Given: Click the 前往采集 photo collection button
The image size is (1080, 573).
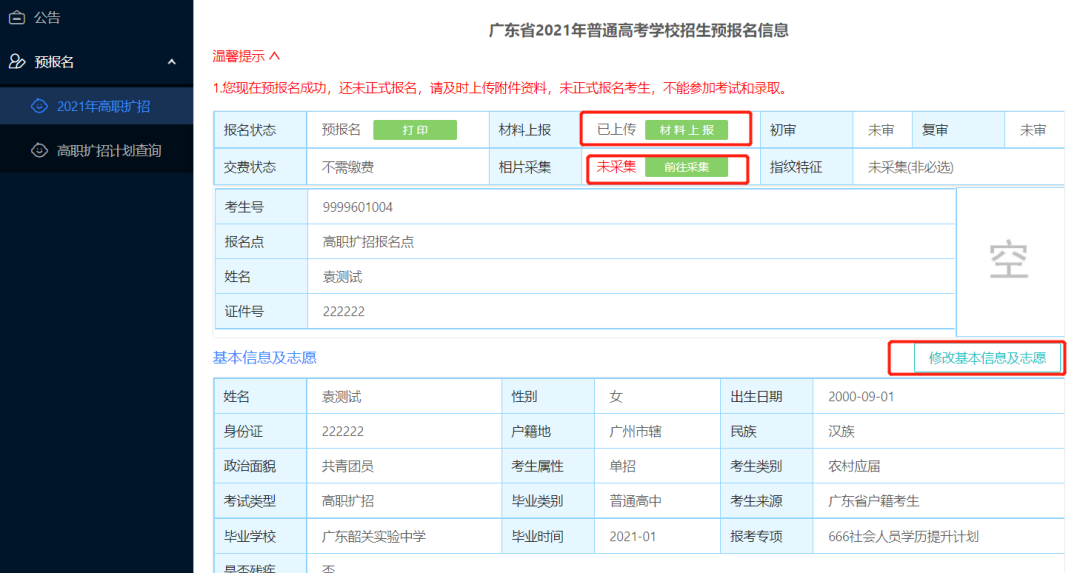Looking at the screenshot, I should click(686, 167).
